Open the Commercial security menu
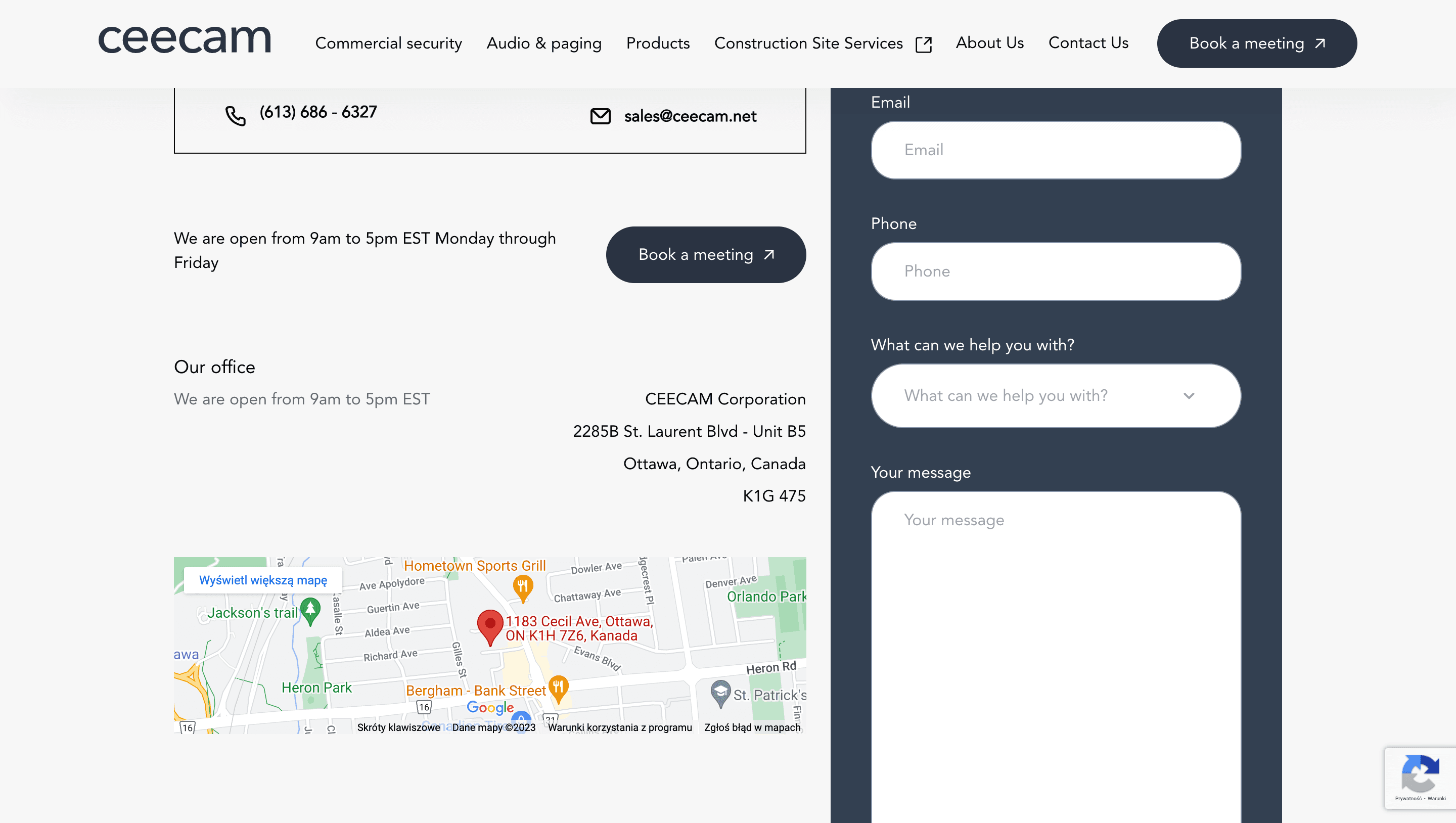Screen dimensions: 1456x823 click(388, 43)
